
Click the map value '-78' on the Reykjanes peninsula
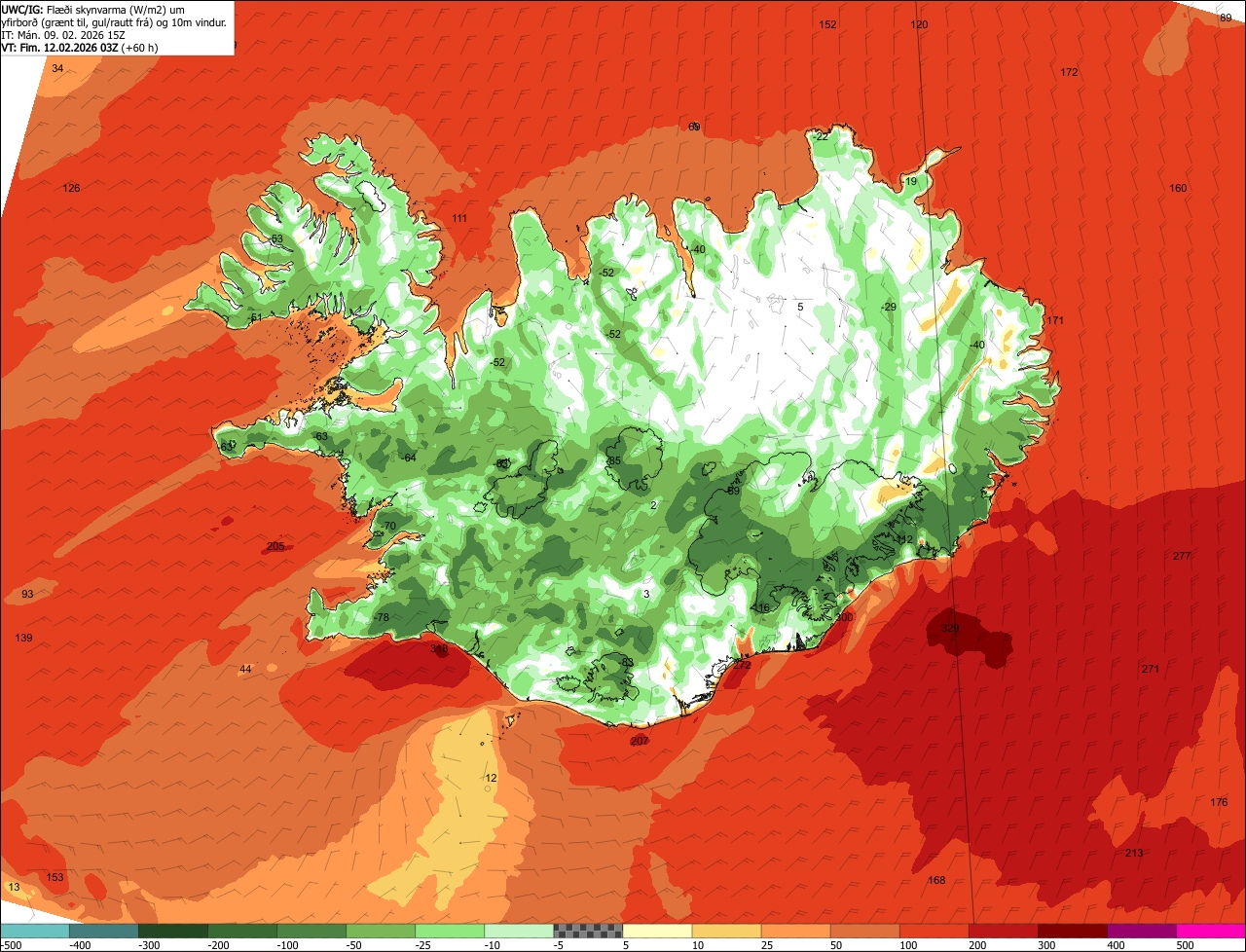381,617
